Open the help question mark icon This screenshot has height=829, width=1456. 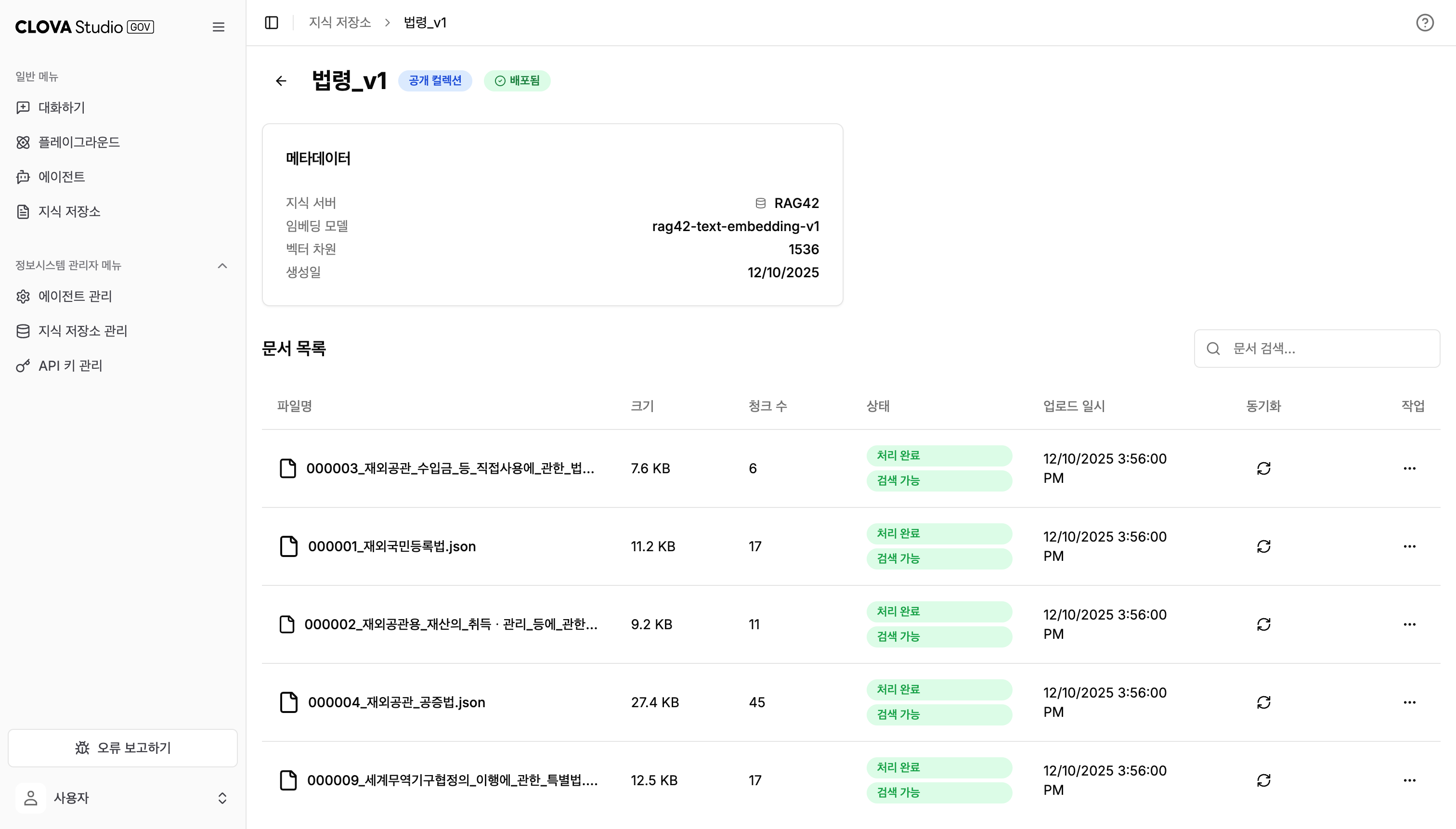pos(1425,23)
